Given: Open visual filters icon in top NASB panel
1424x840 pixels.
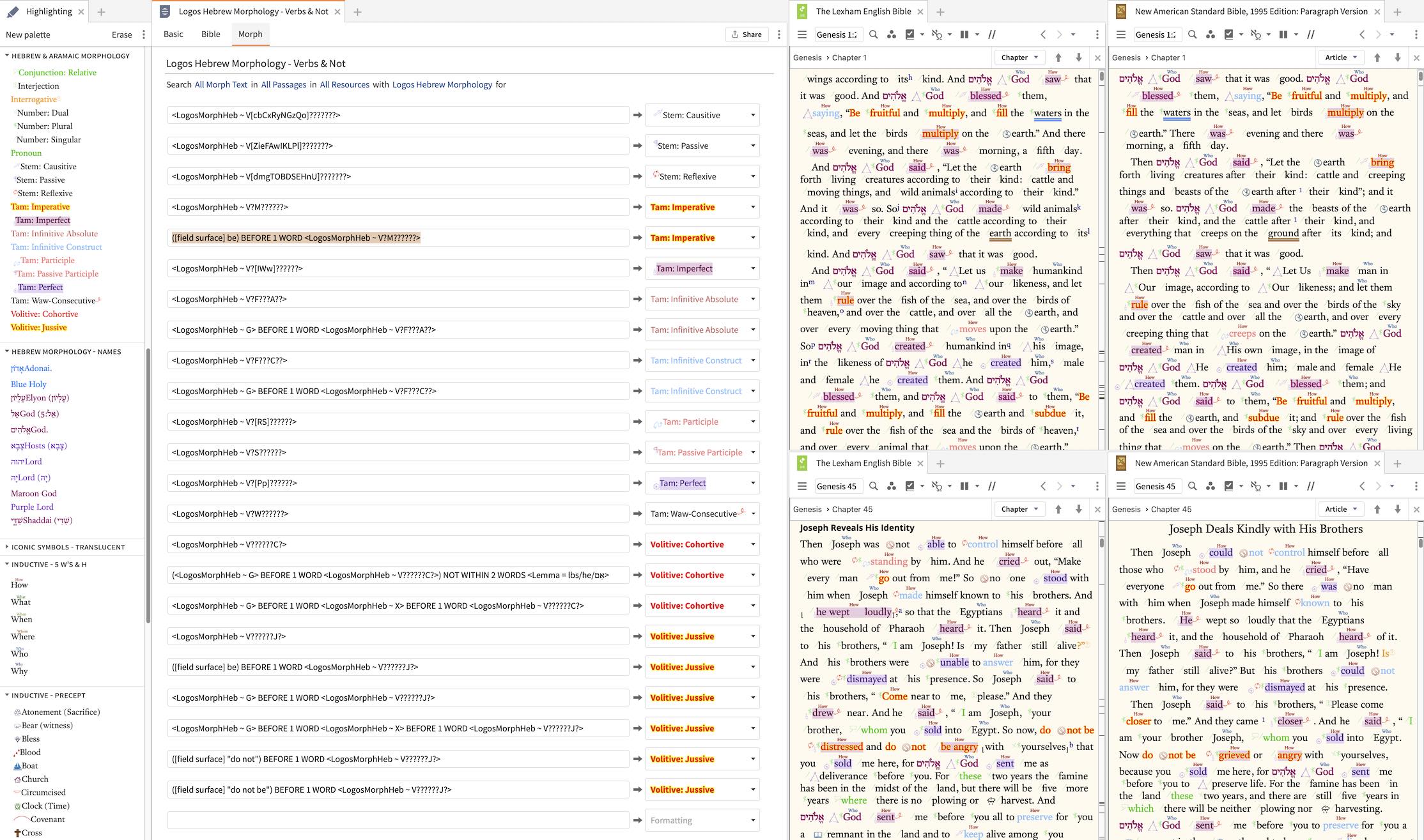Looking at the screenshot, I should [1210, 34].
